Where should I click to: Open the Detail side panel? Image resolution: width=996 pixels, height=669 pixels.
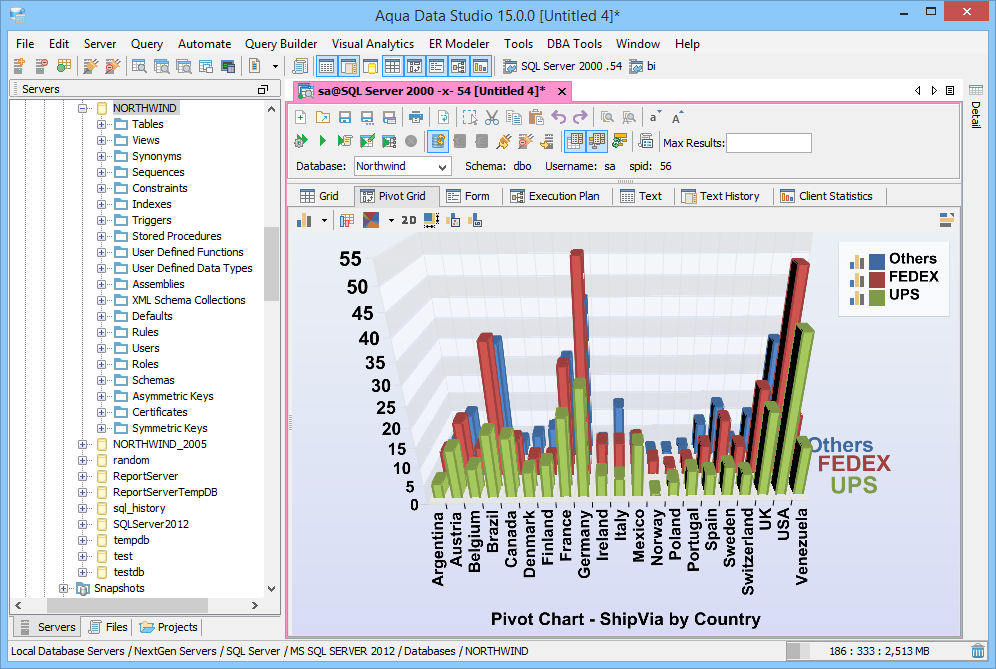976,106
